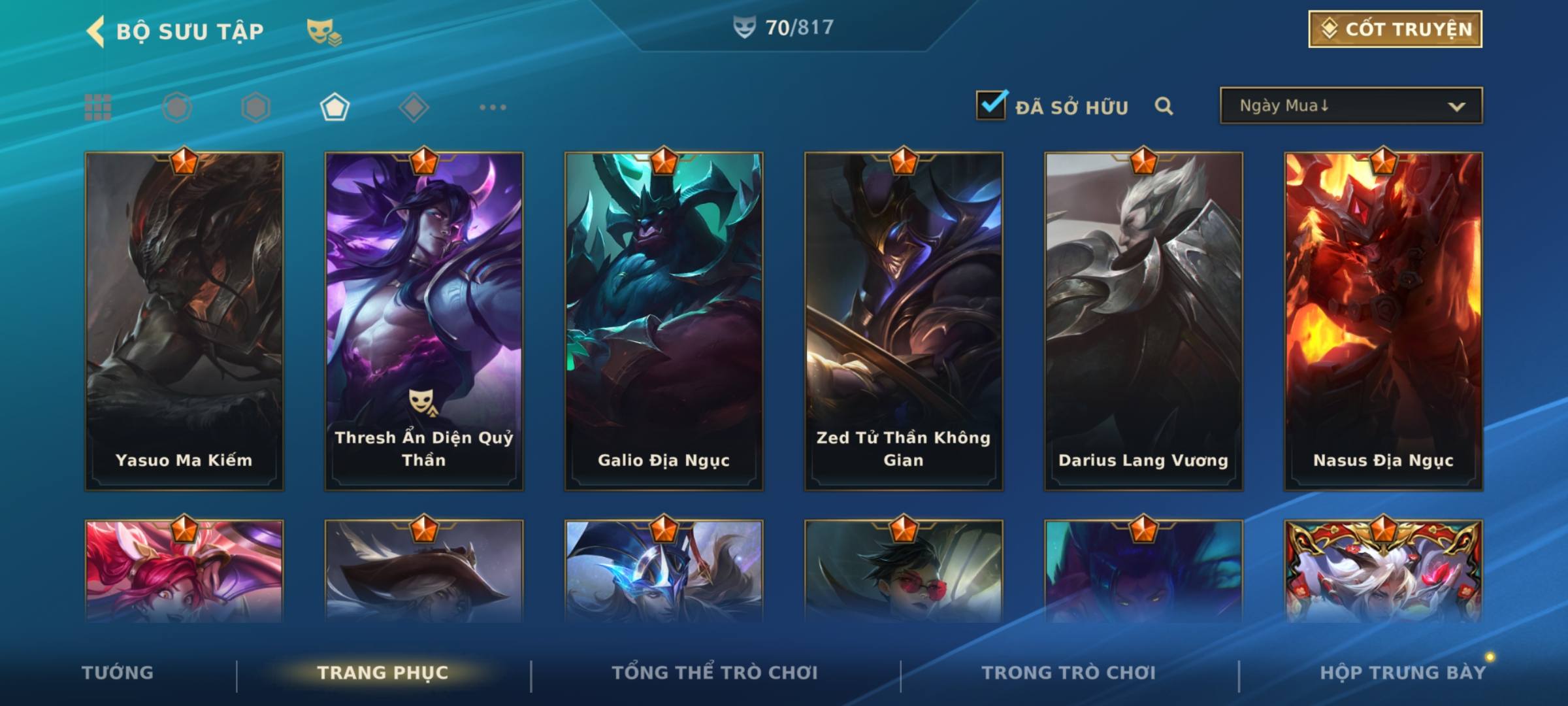Toggle the Đã Sở Hữu checkbox

(x=991, y=105)
